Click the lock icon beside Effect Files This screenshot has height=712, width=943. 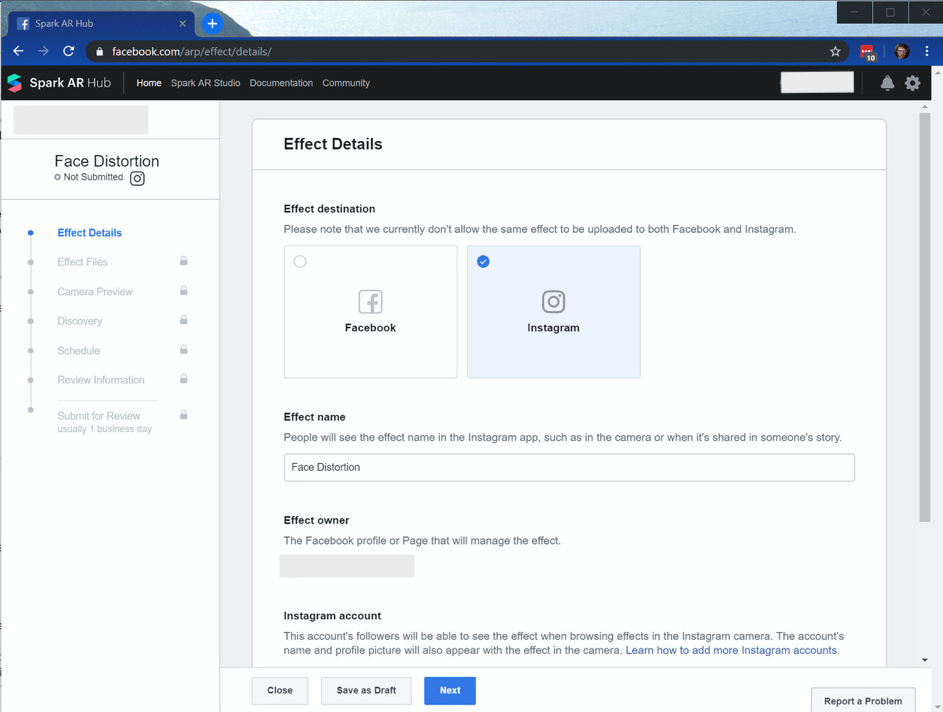pos(183,261)
